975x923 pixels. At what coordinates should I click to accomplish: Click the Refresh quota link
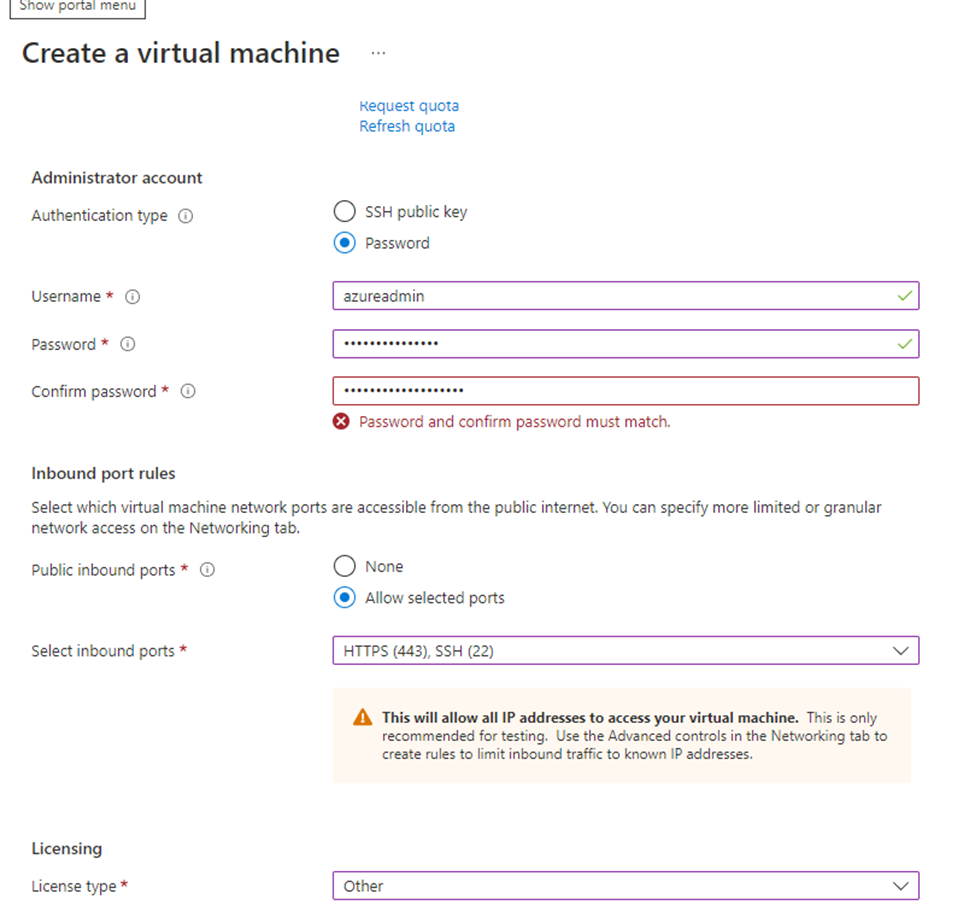tap(407, 126)
